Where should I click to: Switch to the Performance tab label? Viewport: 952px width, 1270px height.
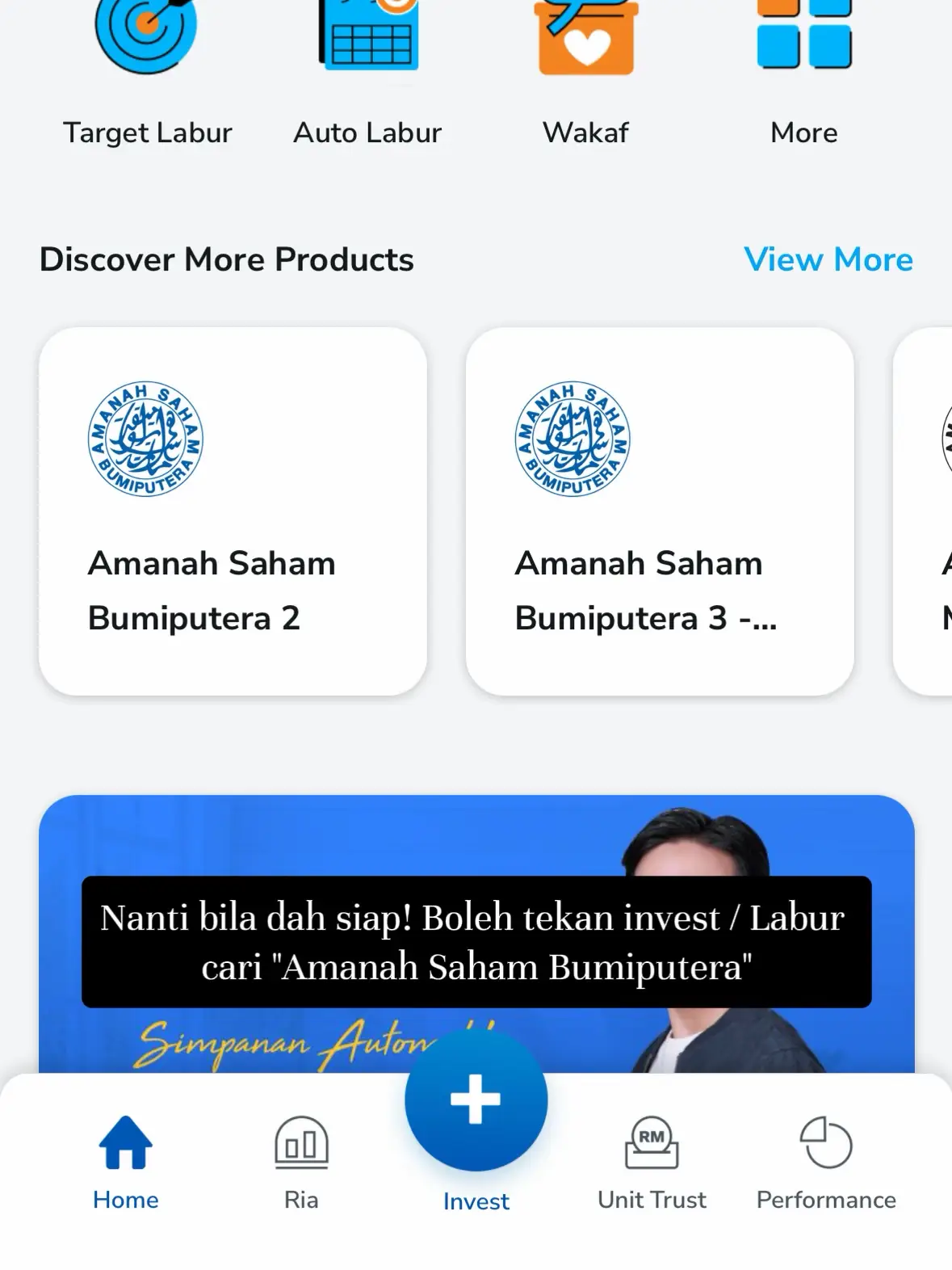point(826,1200)
